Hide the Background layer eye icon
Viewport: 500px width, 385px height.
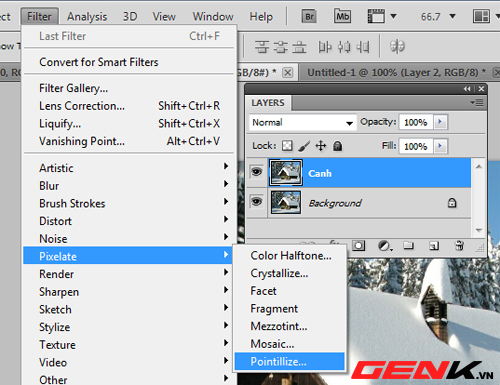pos(256,202)
